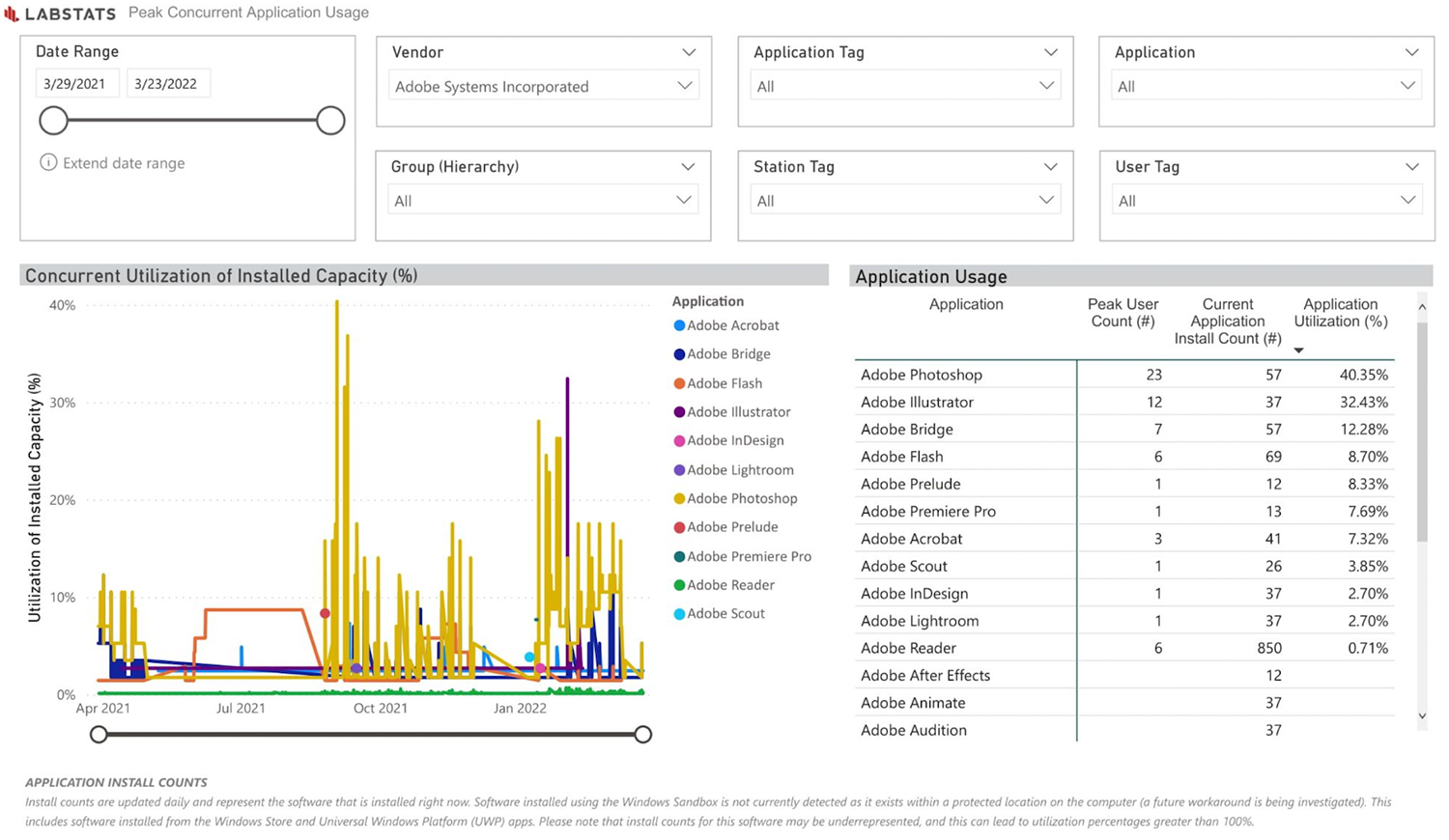Screen dimensions: 1449x840
Task: Select Adobe Reader legend entry
Action: point(724,585)
